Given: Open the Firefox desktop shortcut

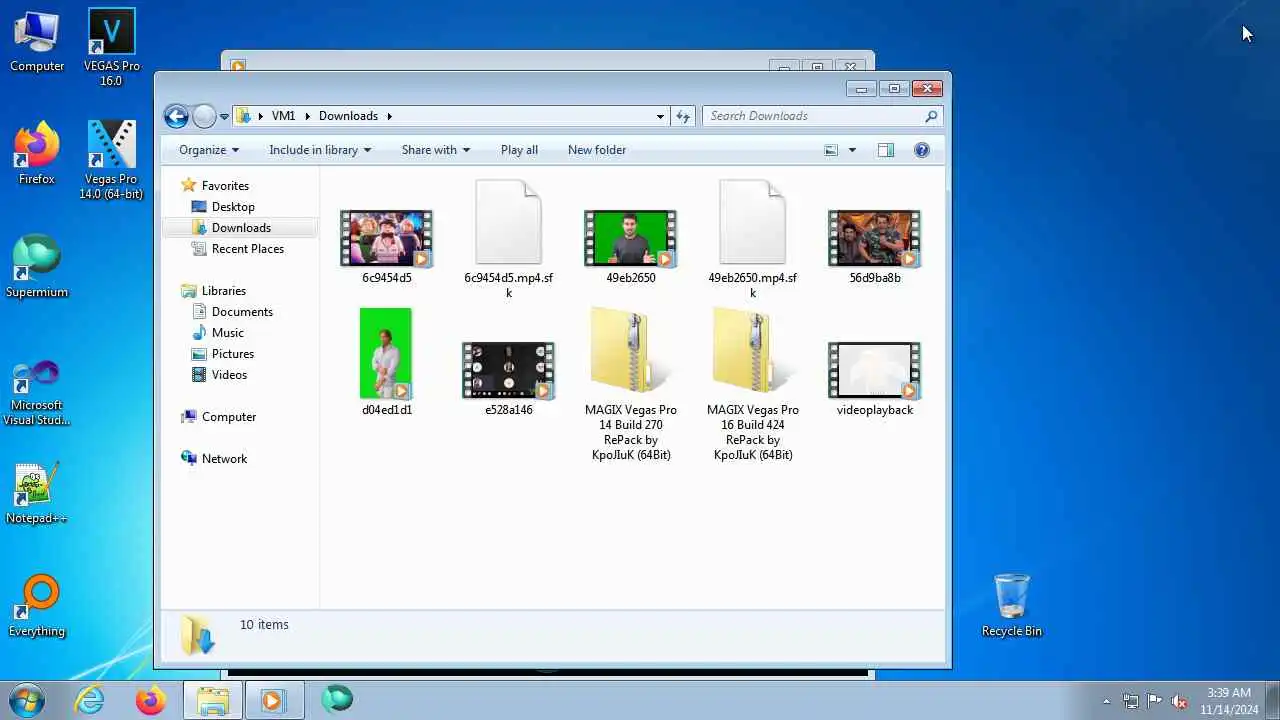Looking at the screenshot, I should tap(37, 154).
